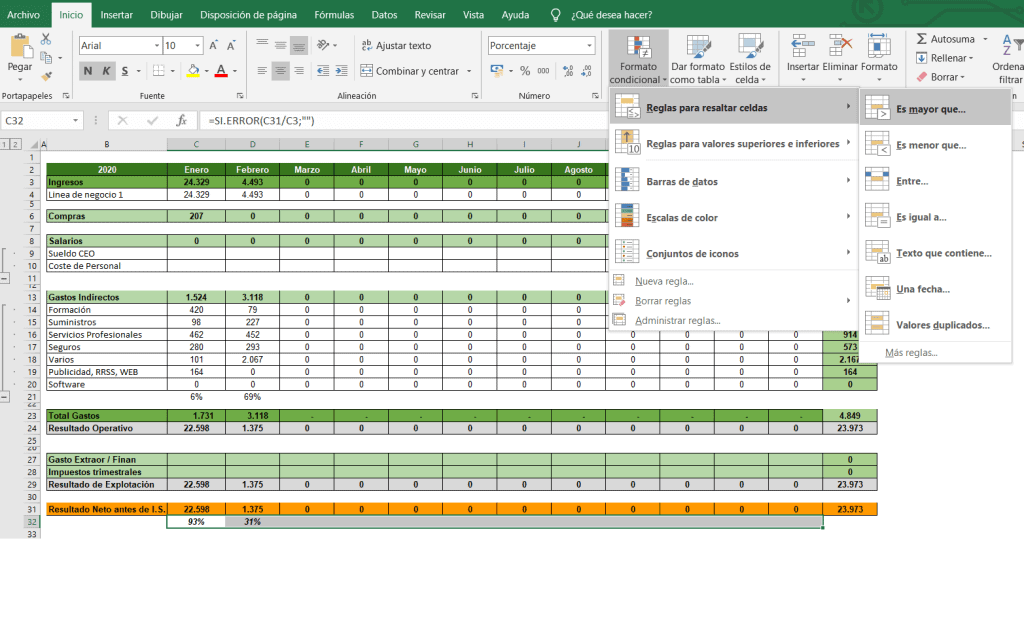The image size is (1024, 623).
Task: Increase indent icon
Action: pyautogui.click(x=341, y=71)
